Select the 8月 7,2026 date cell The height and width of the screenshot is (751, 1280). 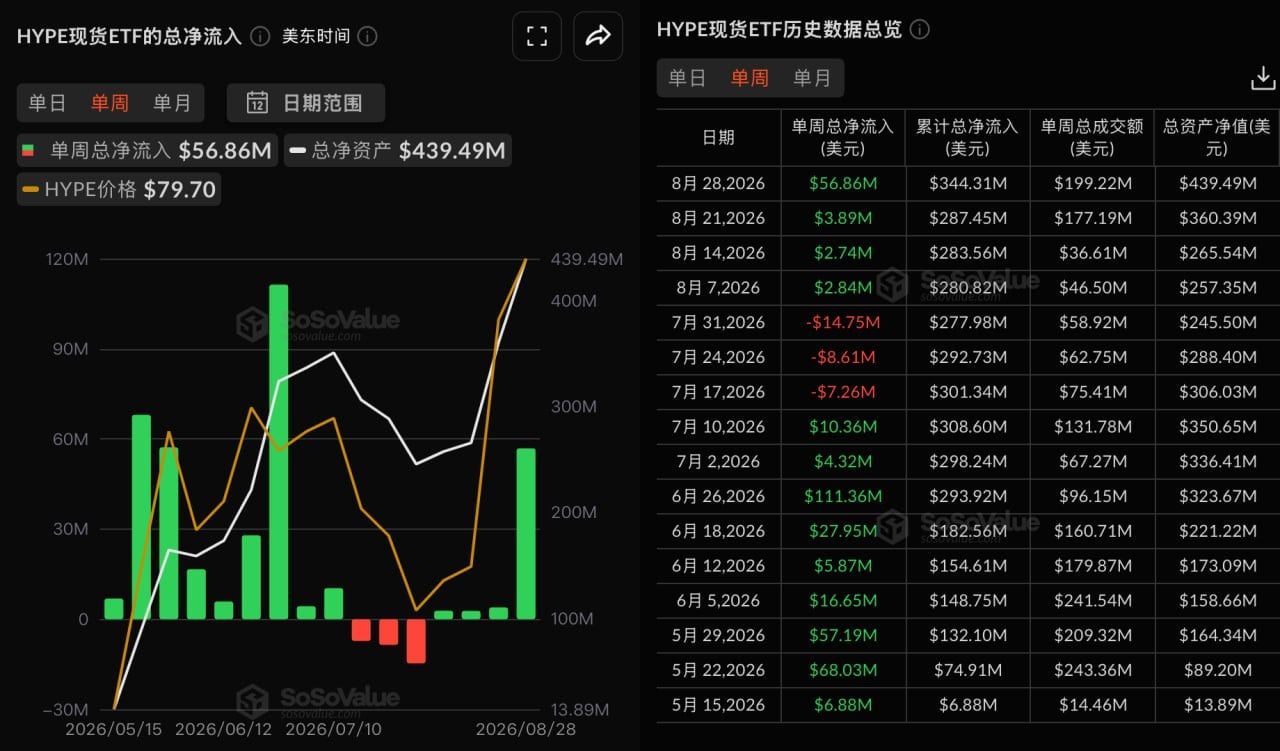pos(718,288)
